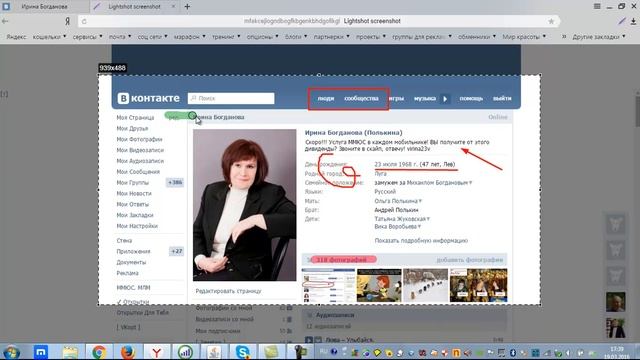Open Мои Настройки in left menu
640x360 pixels.
(137, 226)
